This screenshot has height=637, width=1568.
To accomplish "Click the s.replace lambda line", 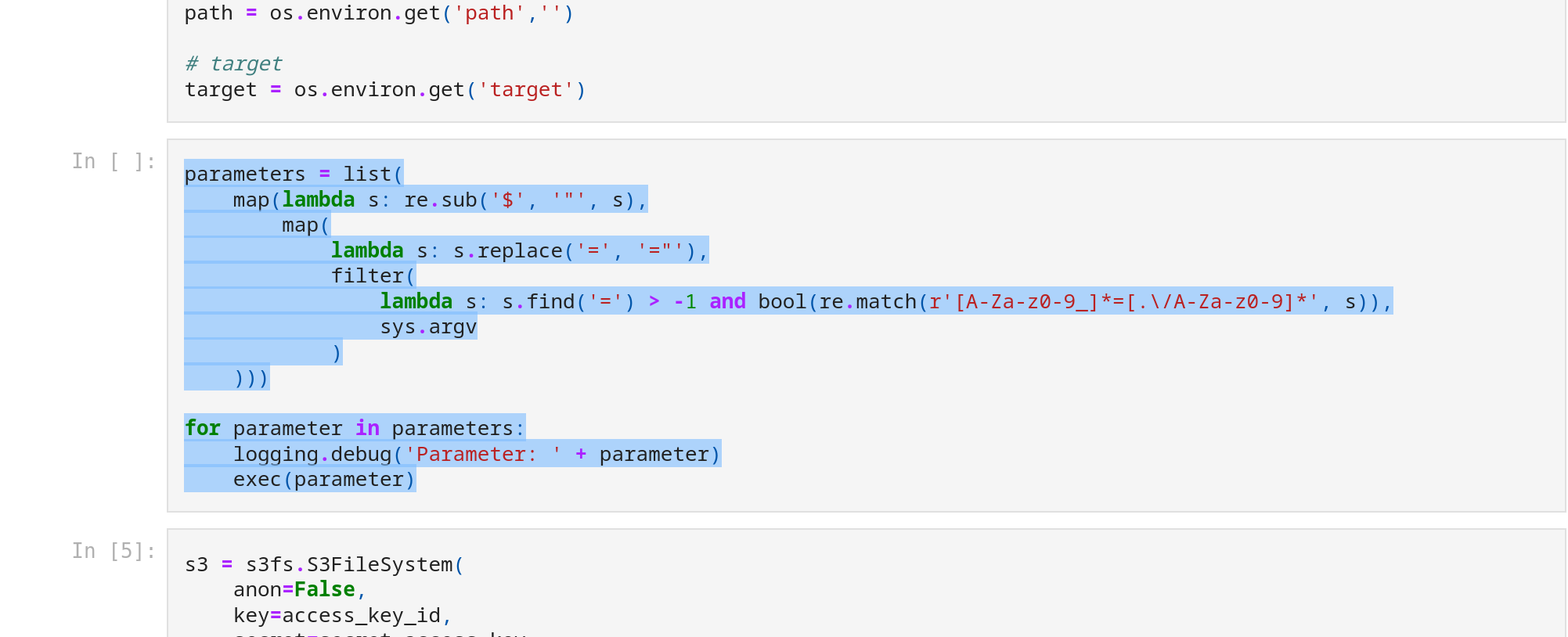I will click(520, 251).
